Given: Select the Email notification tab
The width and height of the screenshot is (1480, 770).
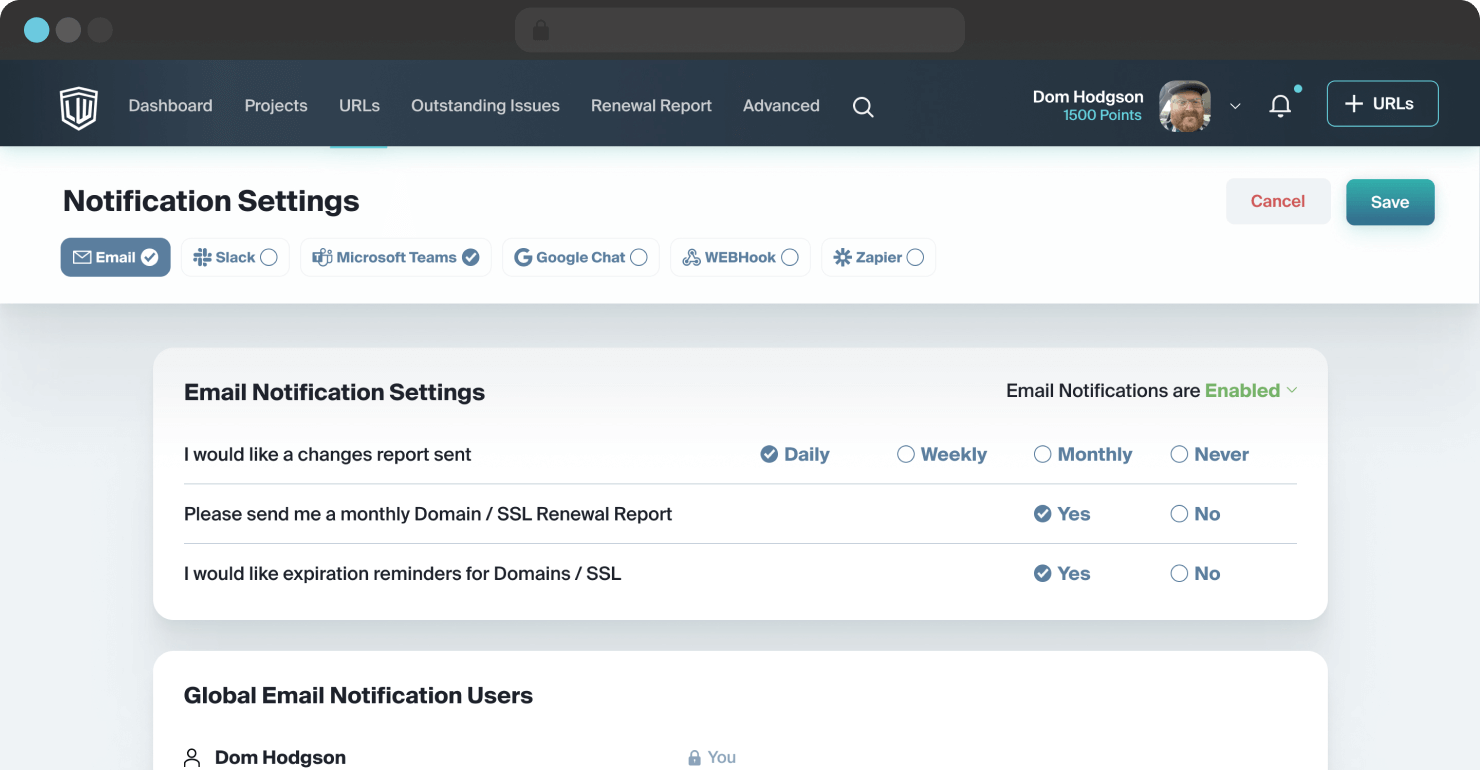Looking at the screenshot, I should click(115, 257).
